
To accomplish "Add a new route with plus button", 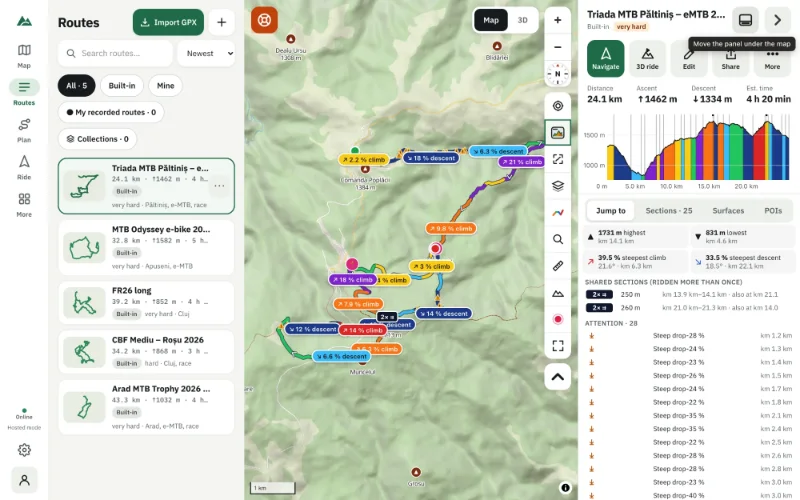I will pyautogui.click(x=221, y=22).
